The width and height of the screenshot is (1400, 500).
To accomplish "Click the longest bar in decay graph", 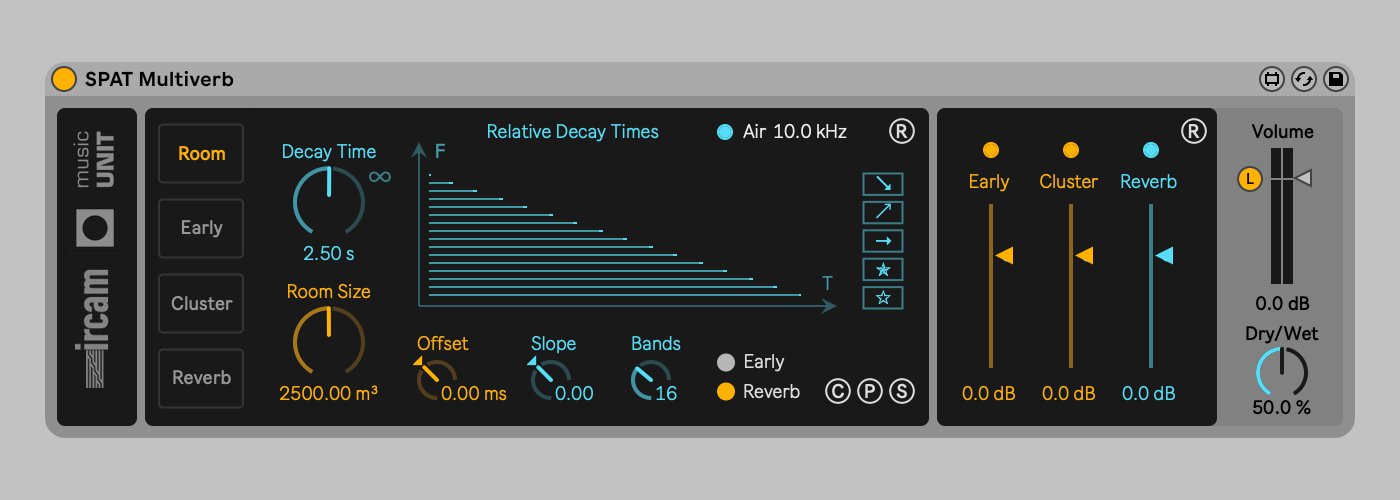I will pyautogui.click(x=615, y=295).
